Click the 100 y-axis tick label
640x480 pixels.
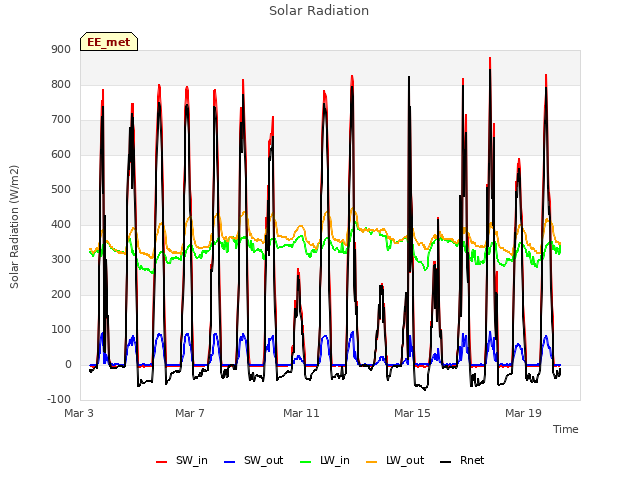pyautogui.click(x=61, y=330)
